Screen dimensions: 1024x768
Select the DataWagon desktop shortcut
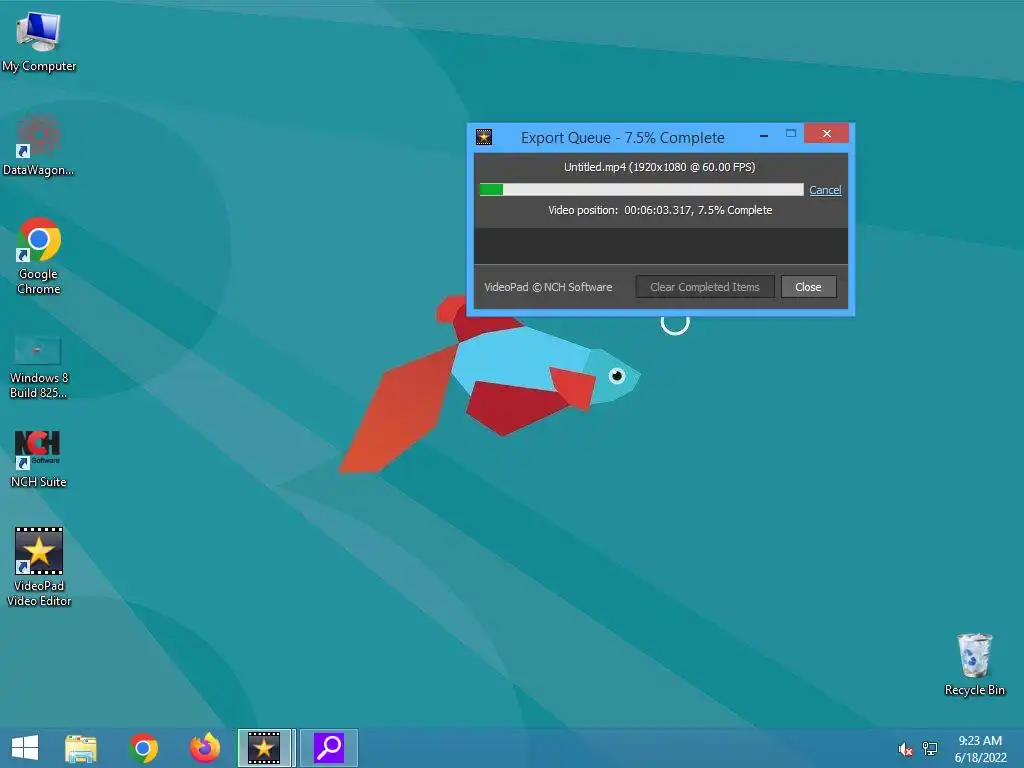tap(39, 144)
